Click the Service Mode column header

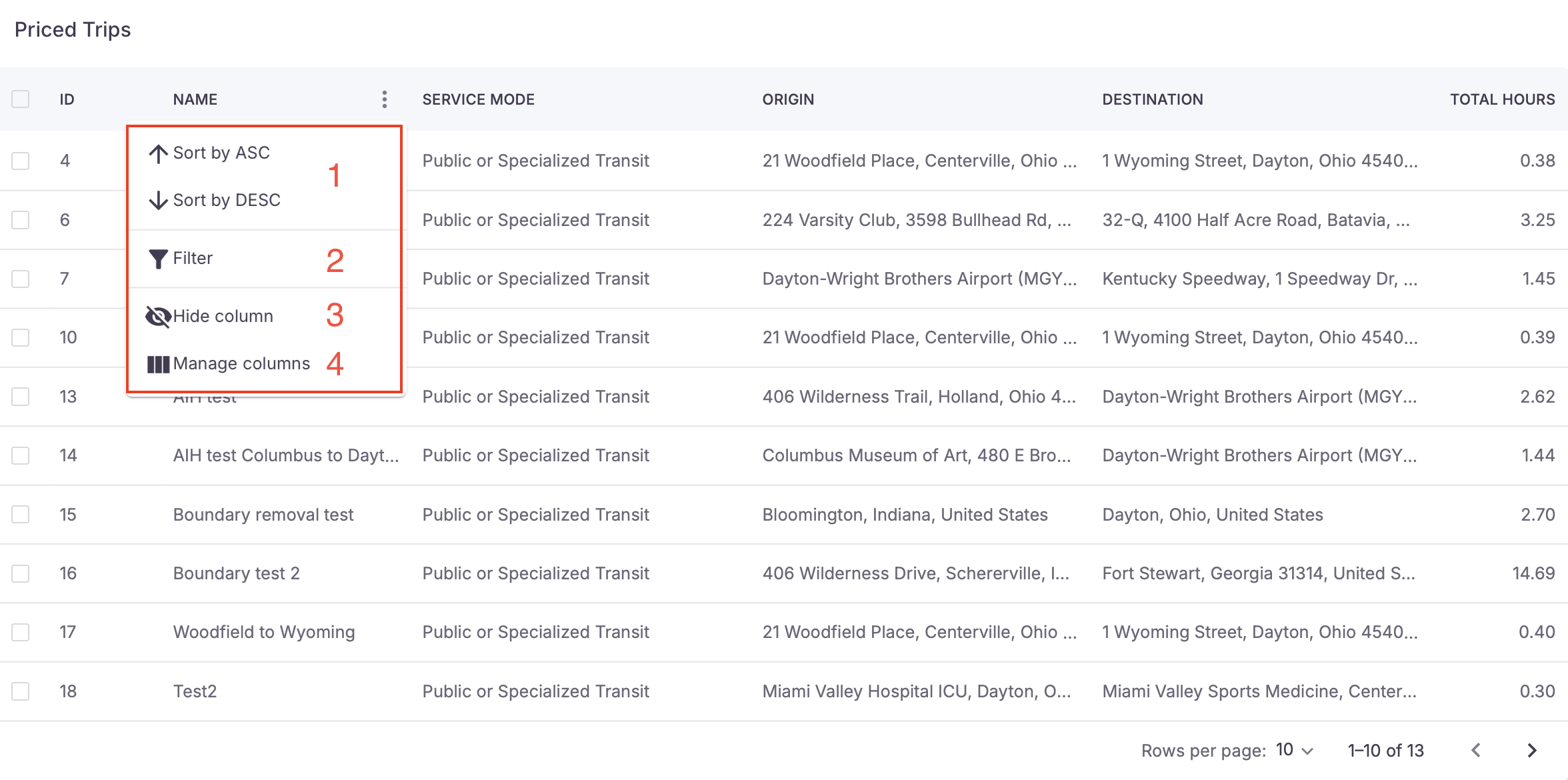tap(478, 99)
